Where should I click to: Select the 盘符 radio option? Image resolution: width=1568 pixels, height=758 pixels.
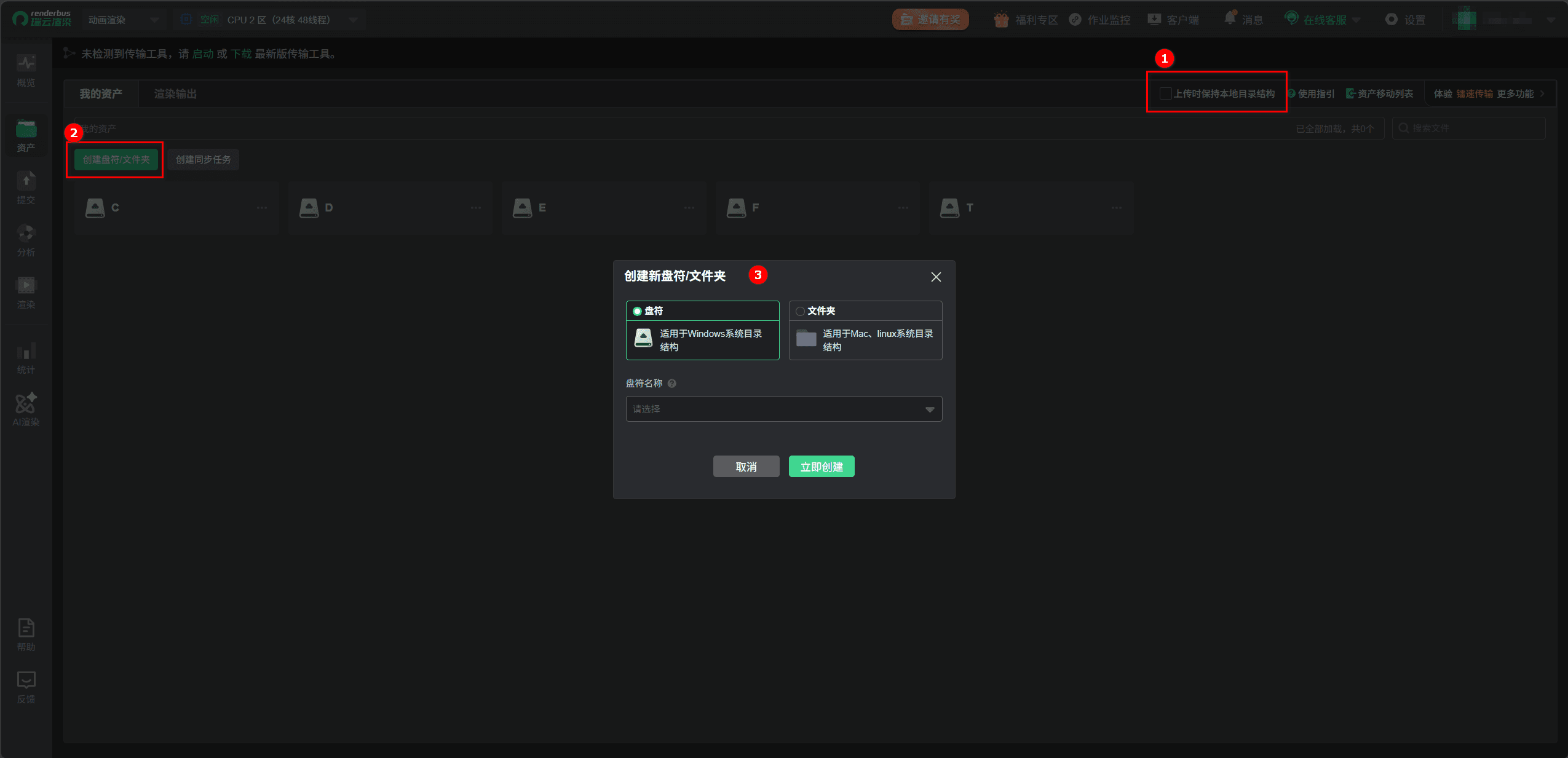(637, 311)
